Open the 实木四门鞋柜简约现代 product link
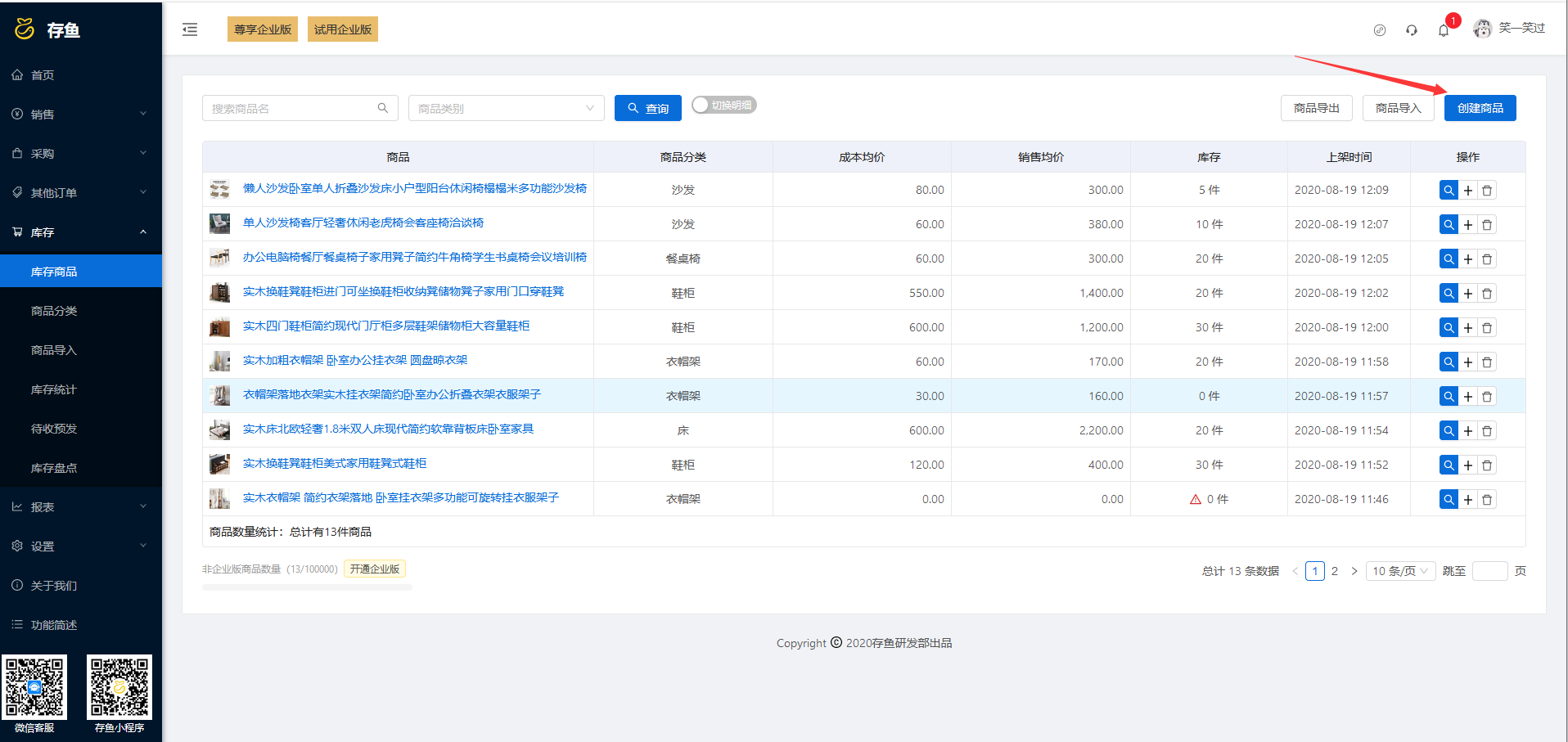 [386, 326]
